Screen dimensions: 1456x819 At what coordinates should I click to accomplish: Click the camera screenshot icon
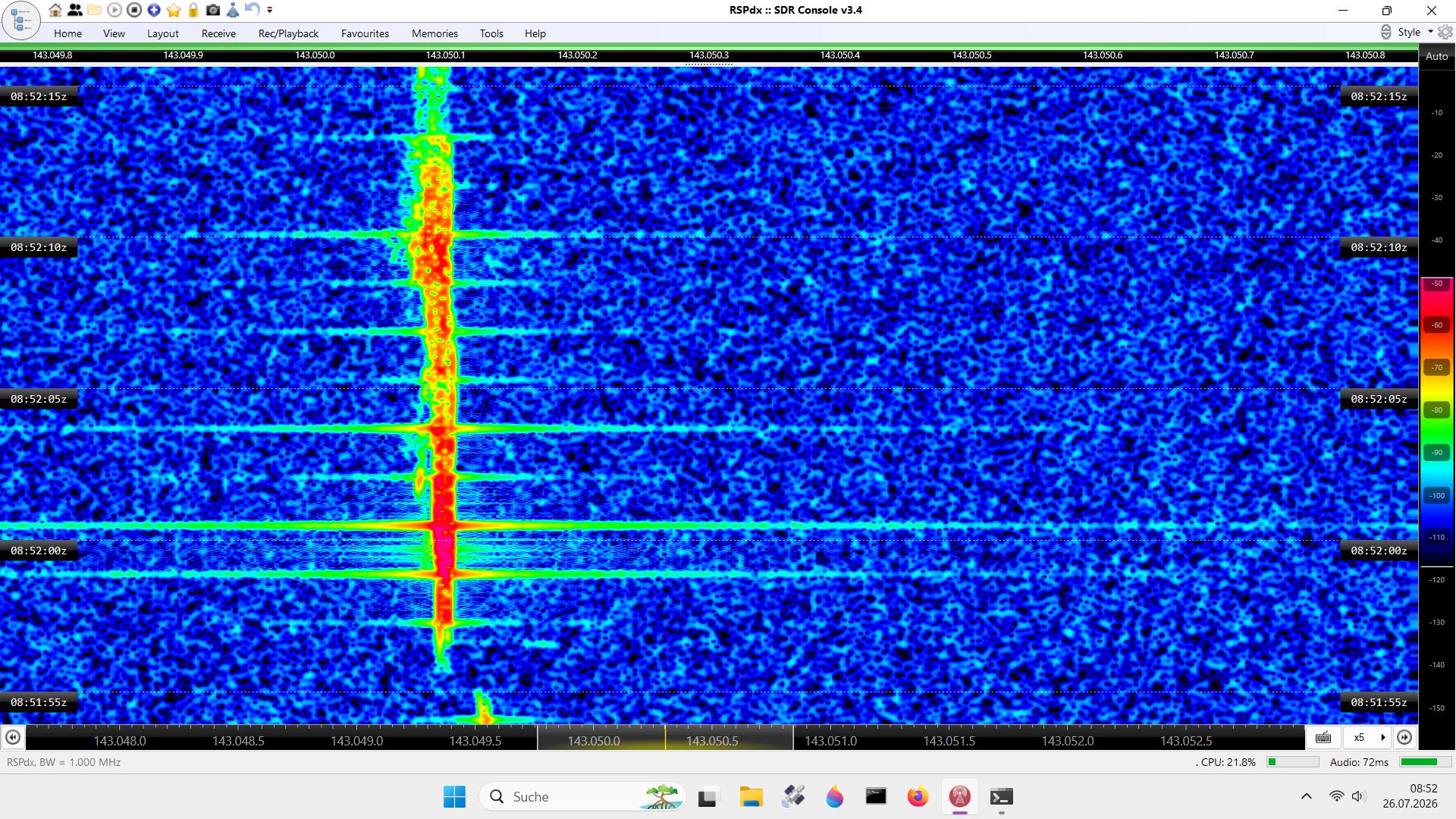coord(213,10)
